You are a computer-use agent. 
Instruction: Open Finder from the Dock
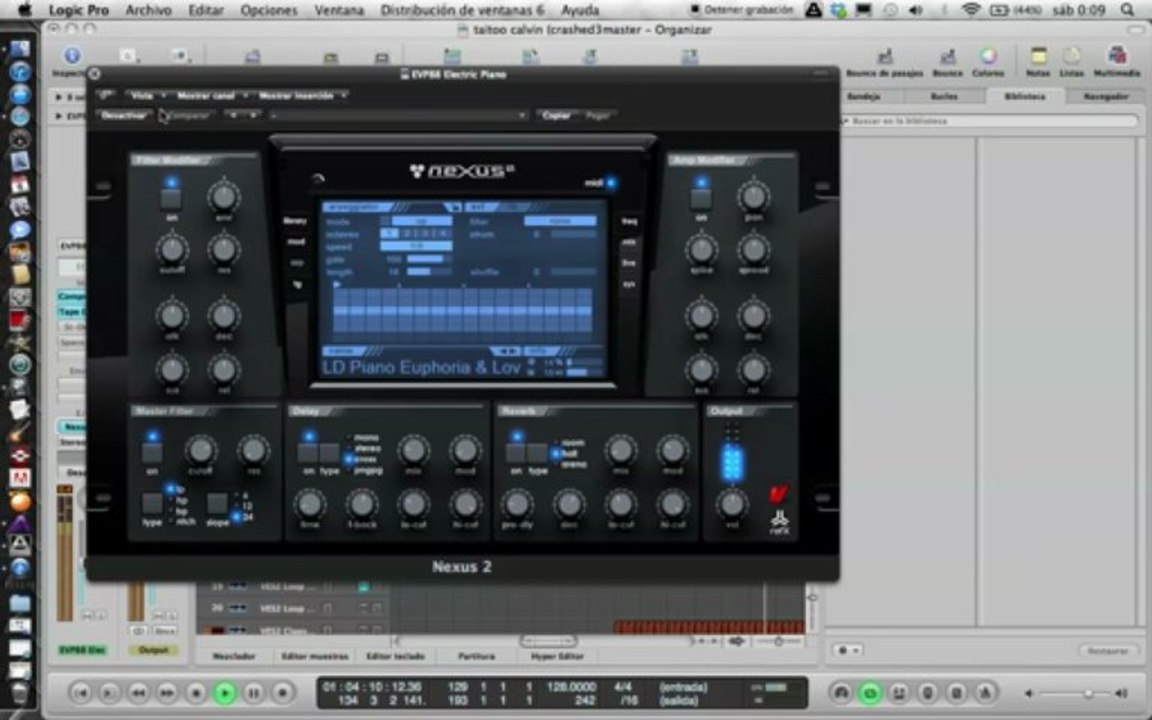(20, 49)
